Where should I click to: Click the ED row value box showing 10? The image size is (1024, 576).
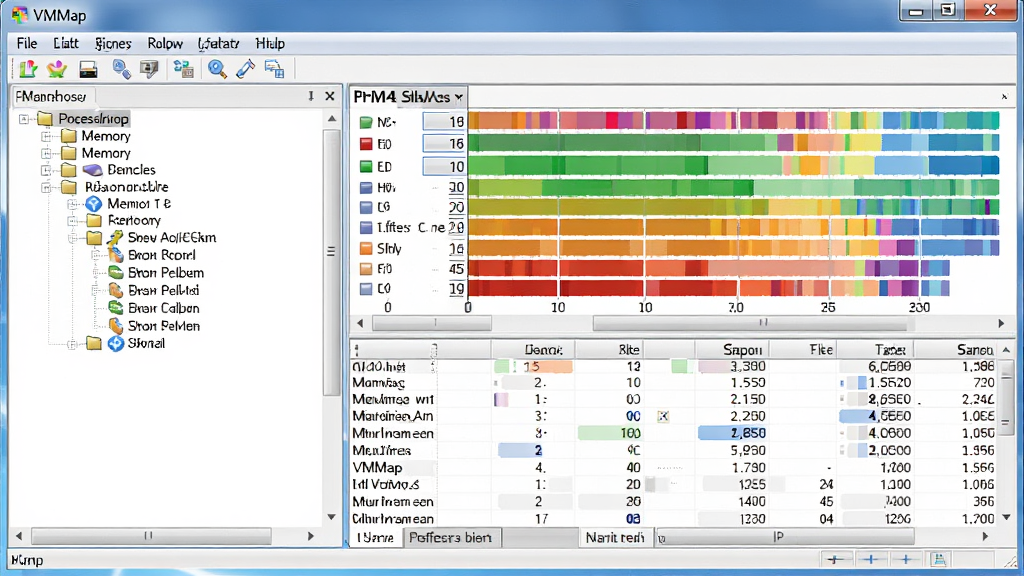[444, 167]
